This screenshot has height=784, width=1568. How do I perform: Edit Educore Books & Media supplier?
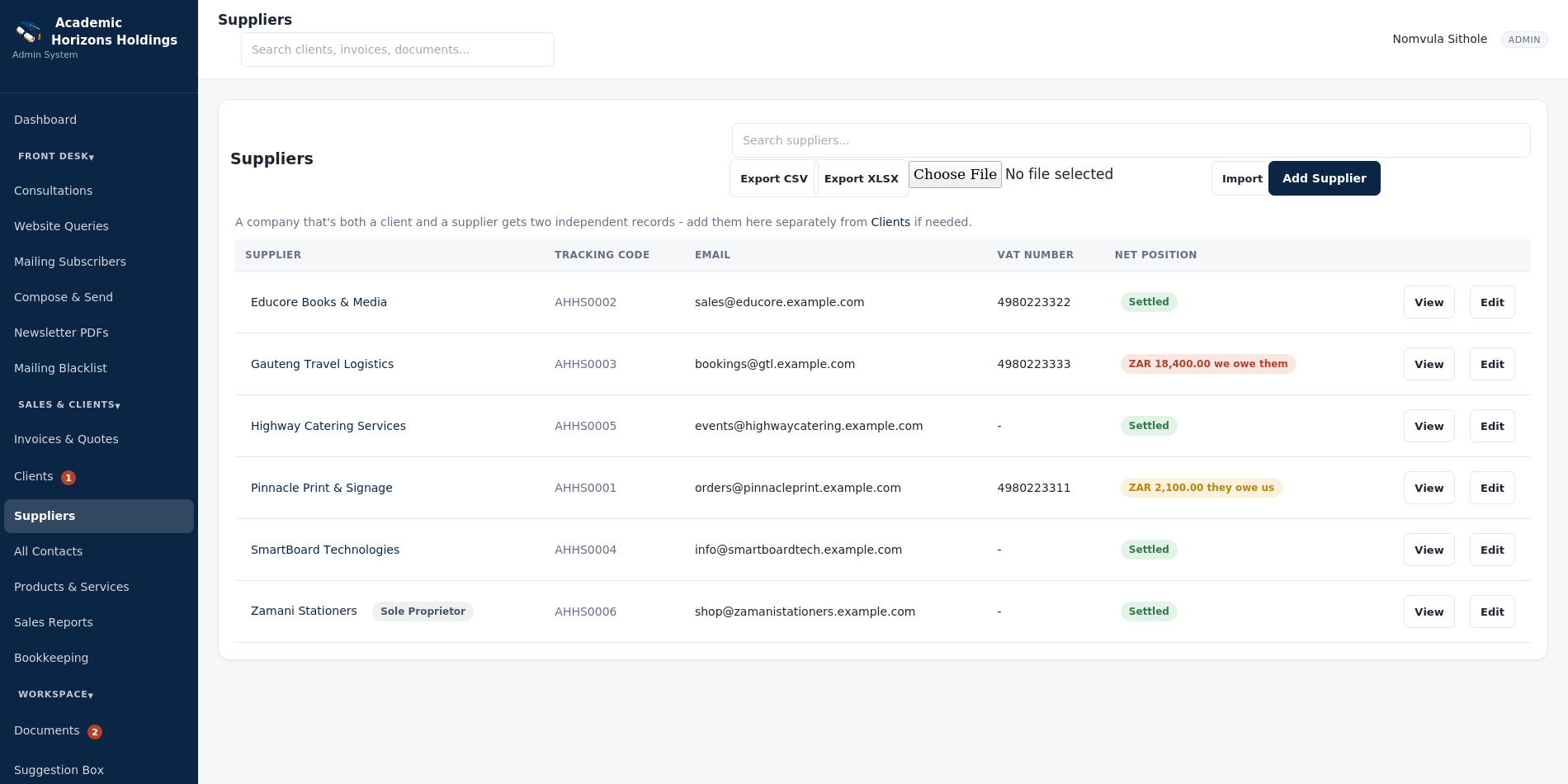pos(1492,302)
